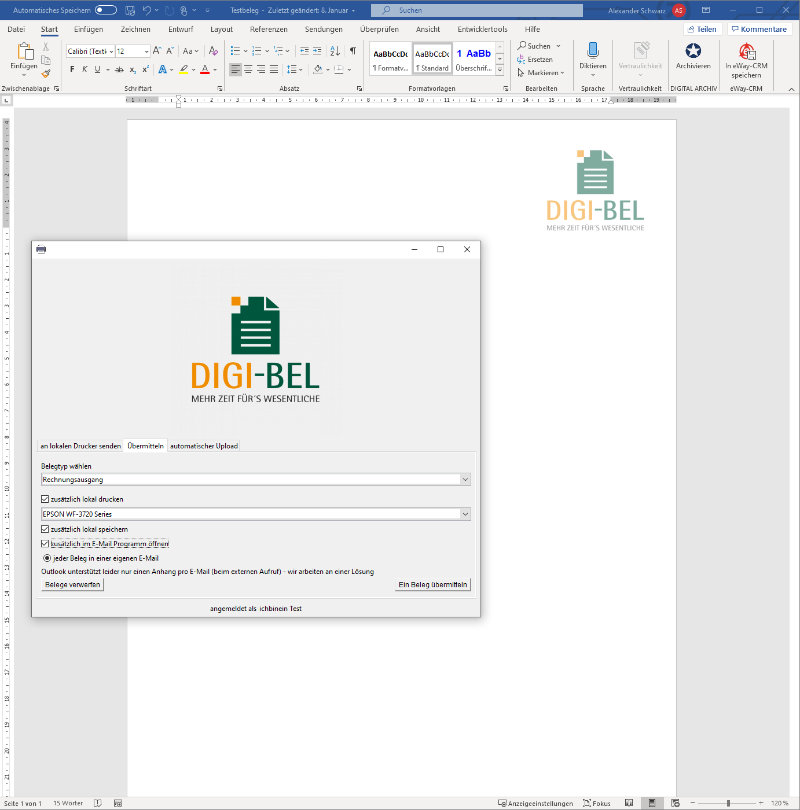The image size is (800, 810).
Task: Switch to the Layout ribbon tab
Action: tap(221, 29)
